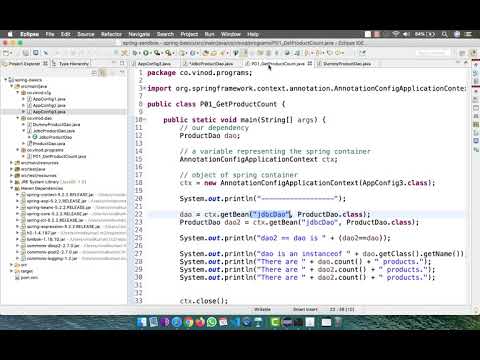The image size is (480, 360).
Task: Open the Project menu
Action: click(189, 34)
